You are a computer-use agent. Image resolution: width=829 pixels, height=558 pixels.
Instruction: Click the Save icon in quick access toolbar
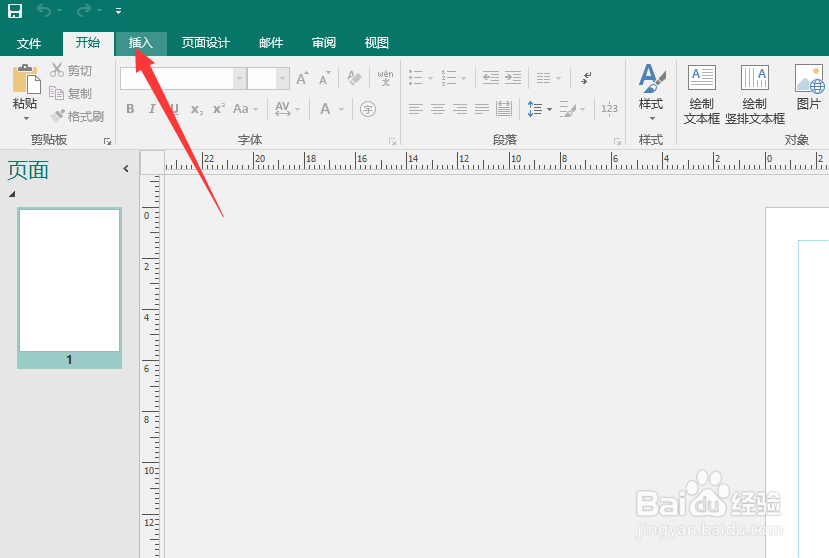click(15, 11)
